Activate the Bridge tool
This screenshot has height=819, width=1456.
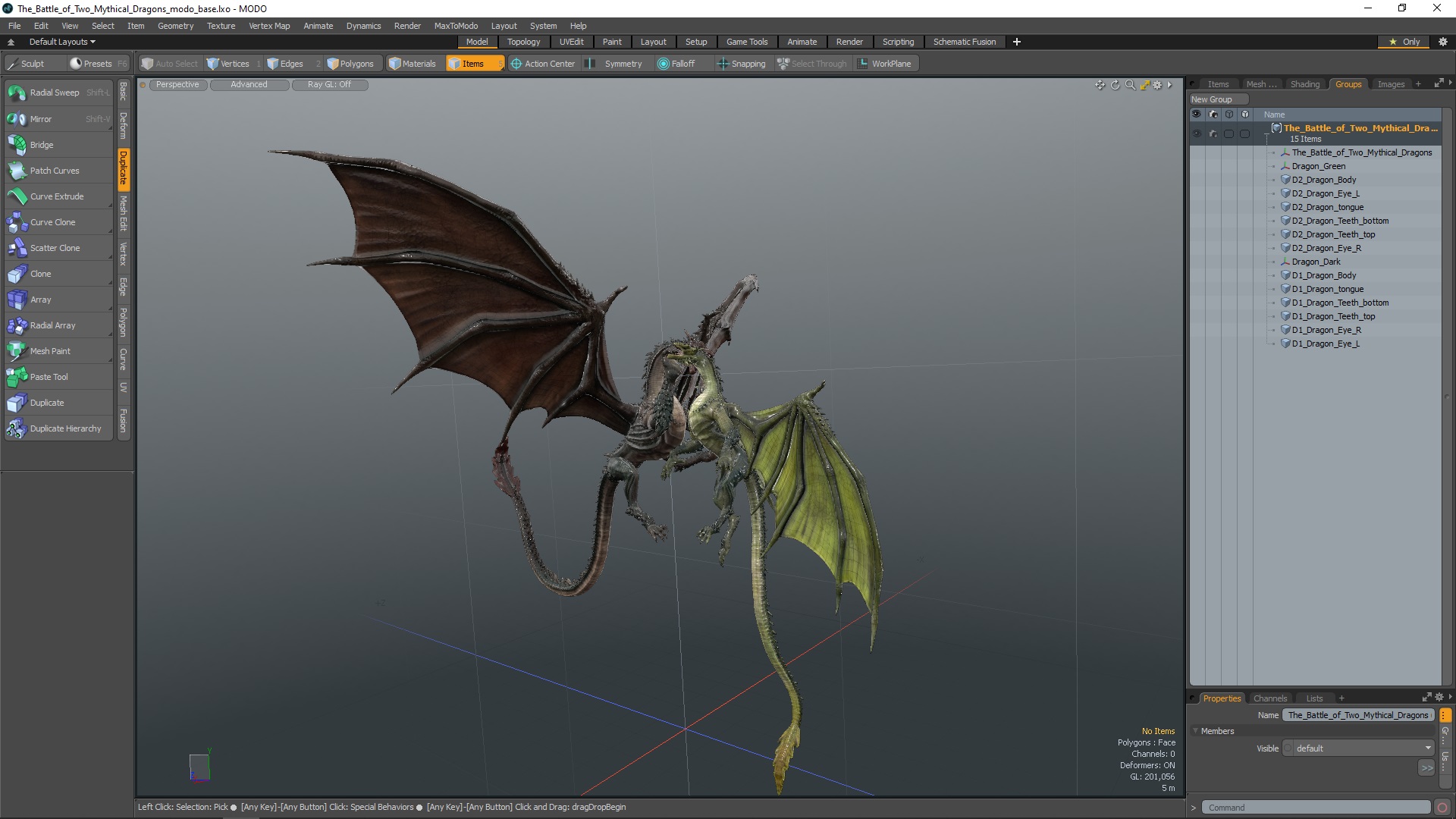pyautogui.click(x=58, y=145)
